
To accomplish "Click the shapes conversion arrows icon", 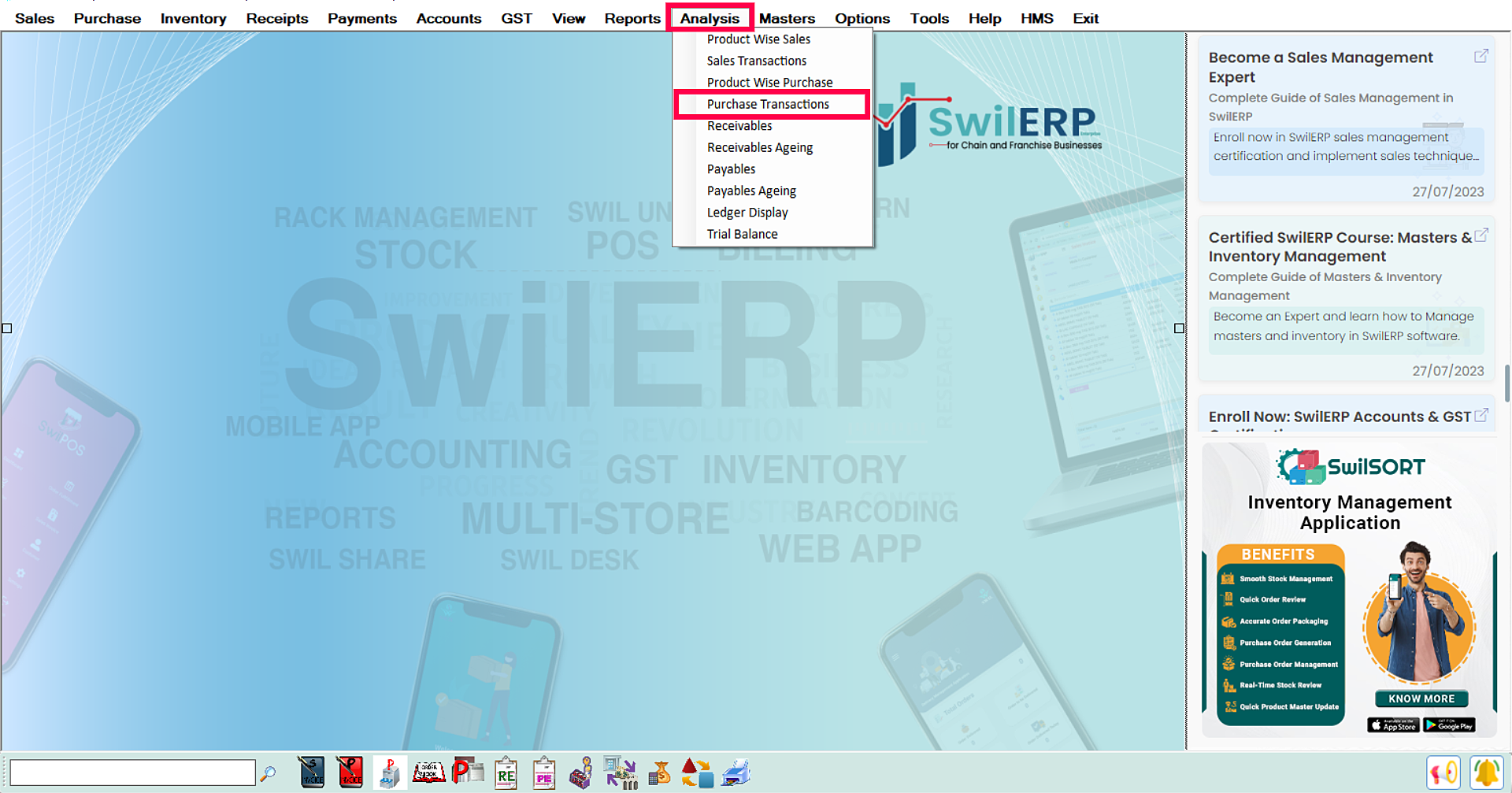I will pyautogui.click(x=697, y=773).
